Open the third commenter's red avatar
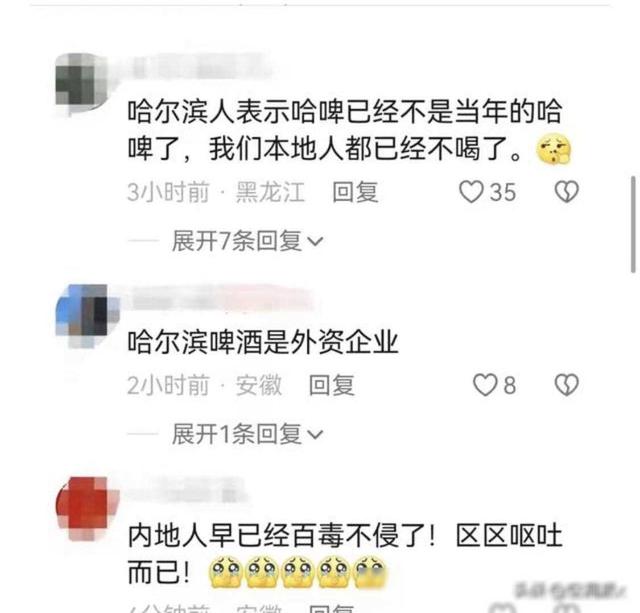Viewport: 640px width, 613px height. (x=86, y=506)
